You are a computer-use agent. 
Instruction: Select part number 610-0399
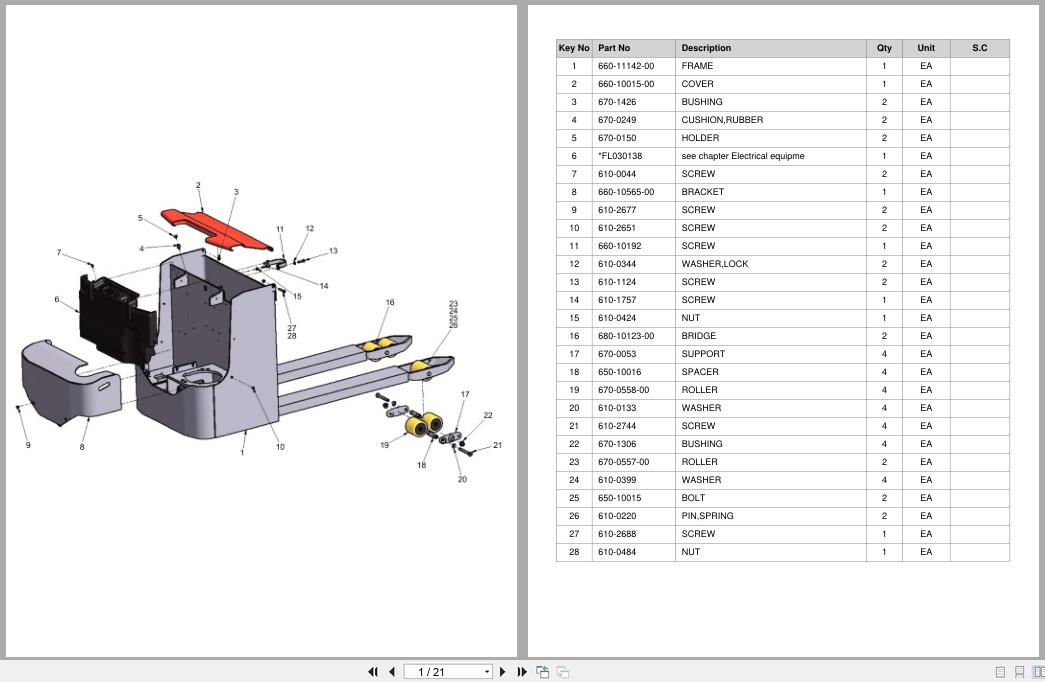click(x=617, y=480)
